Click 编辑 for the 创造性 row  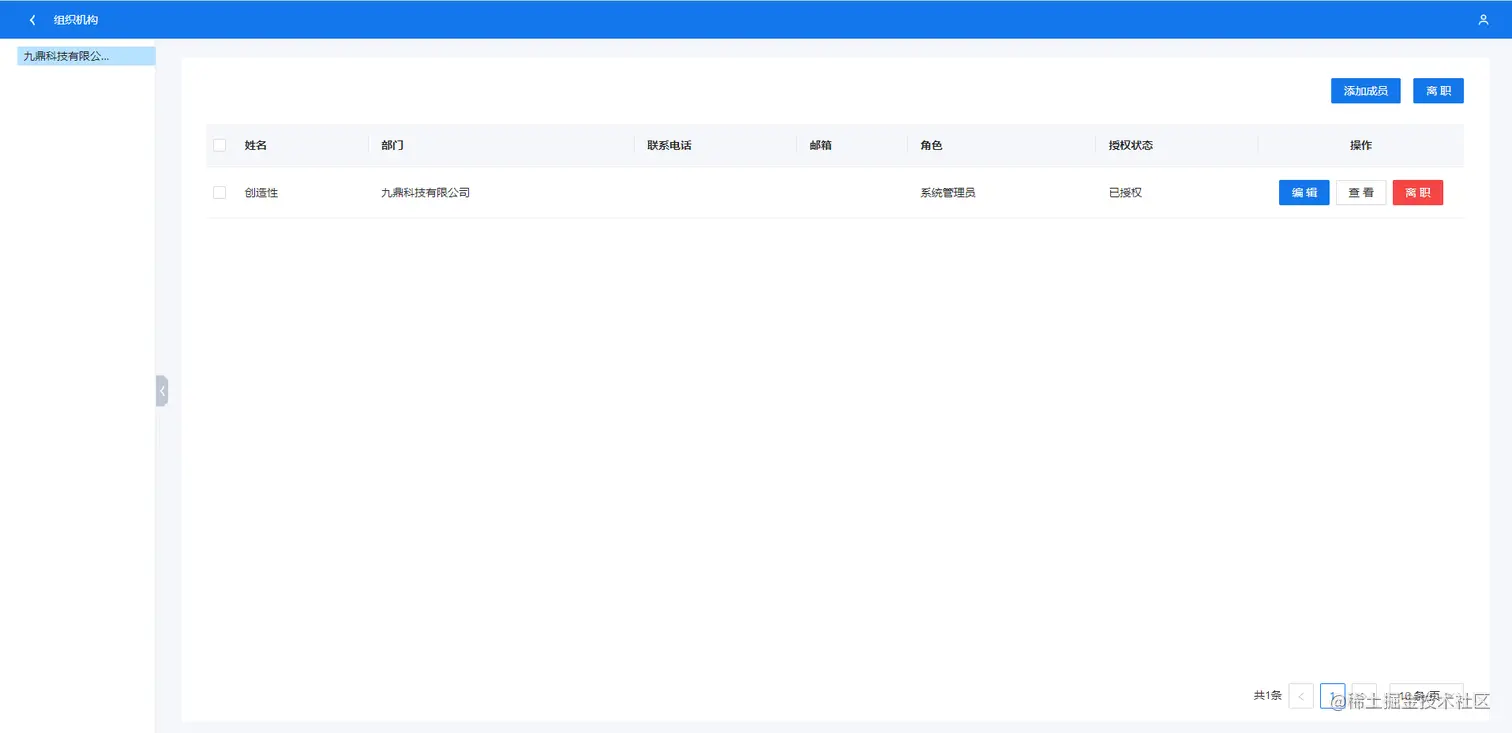[x=1304, y=192]
